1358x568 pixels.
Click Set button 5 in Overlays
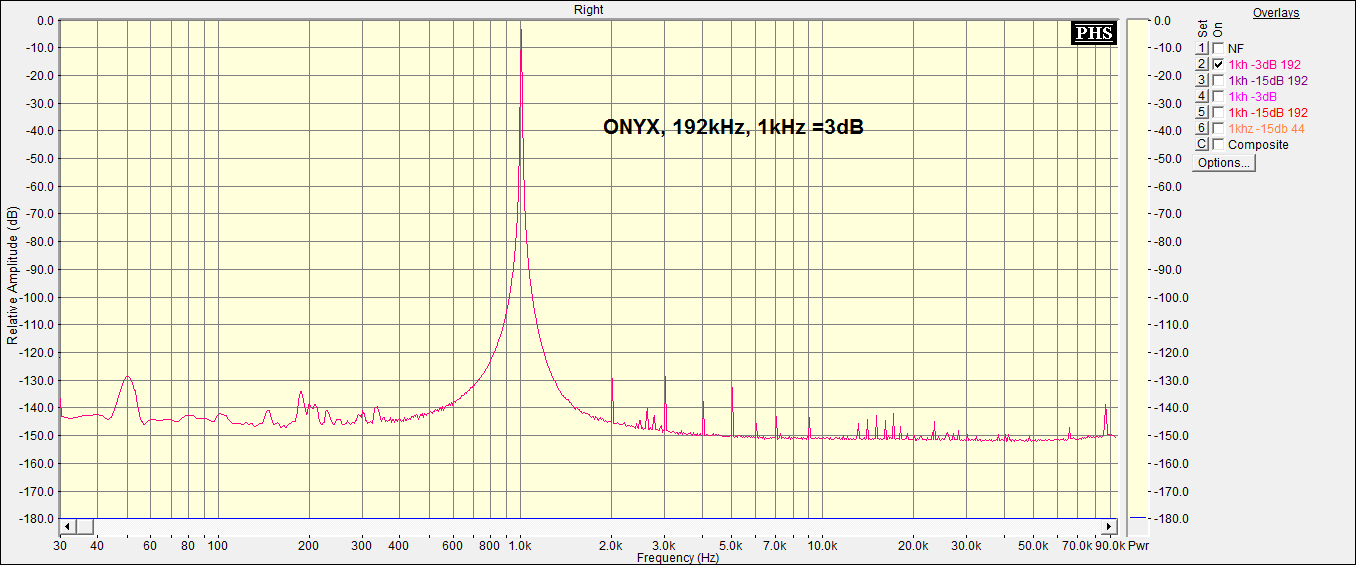tap(1203, 112)
